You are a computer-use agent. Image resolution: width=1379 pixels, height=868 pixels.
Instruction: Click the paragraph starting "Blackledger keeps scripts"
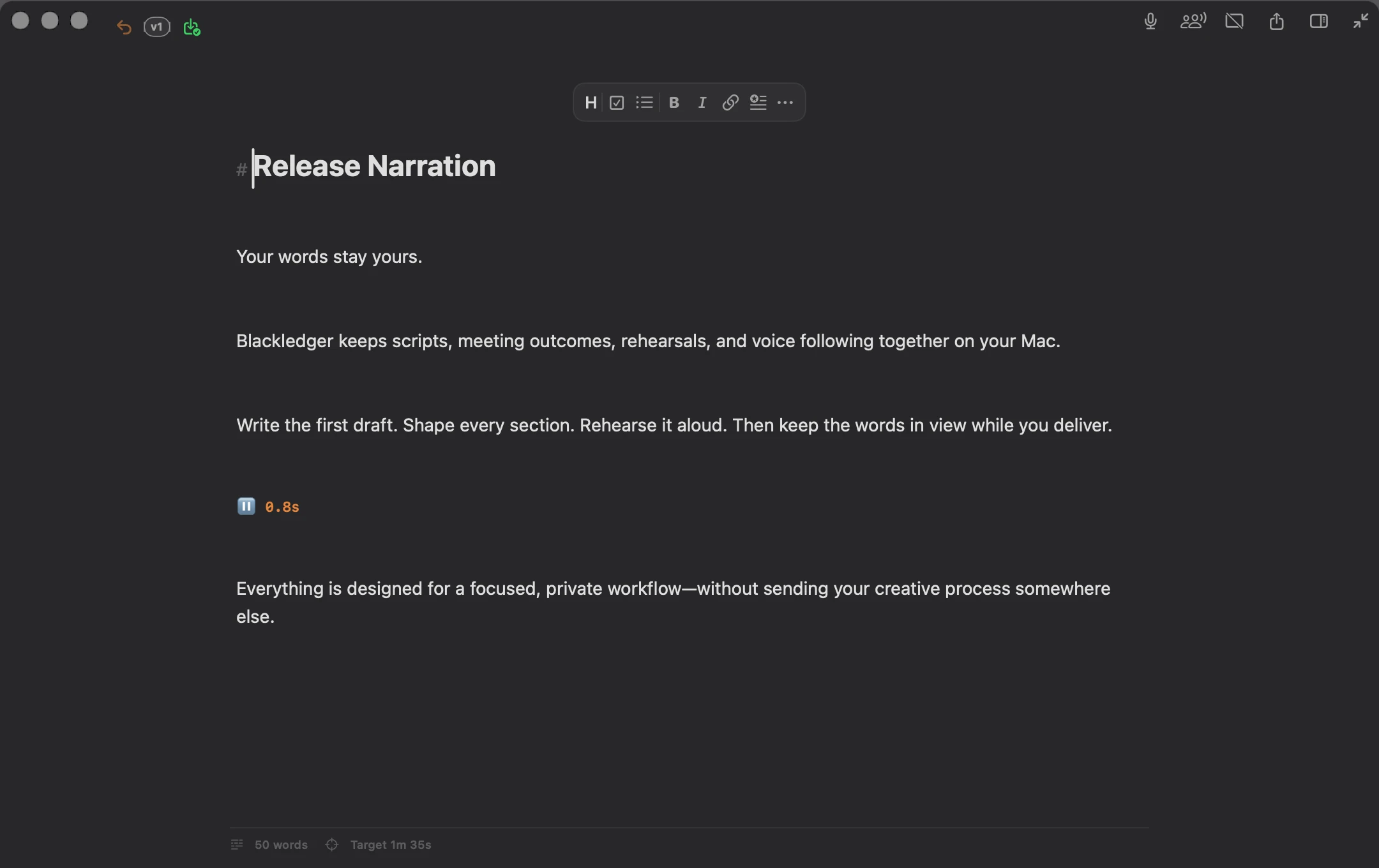click(x=648, y=341)
